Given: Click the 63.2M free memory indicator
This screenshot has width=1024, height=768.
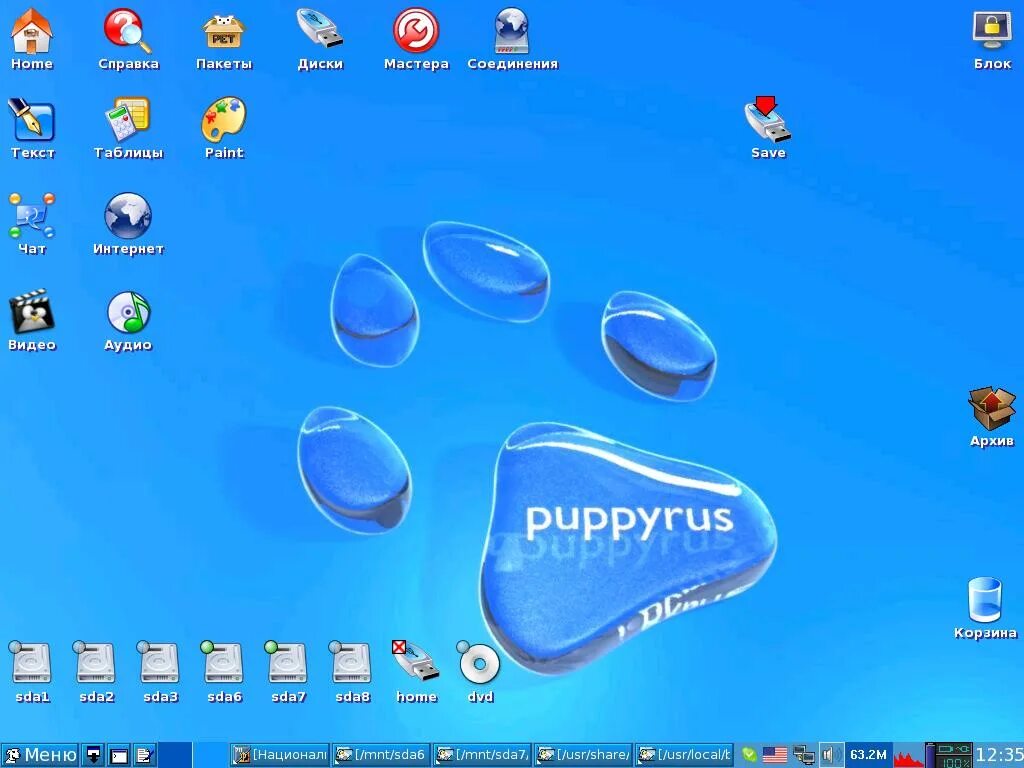Looking at the screenshot, I should tap(869, 755).
